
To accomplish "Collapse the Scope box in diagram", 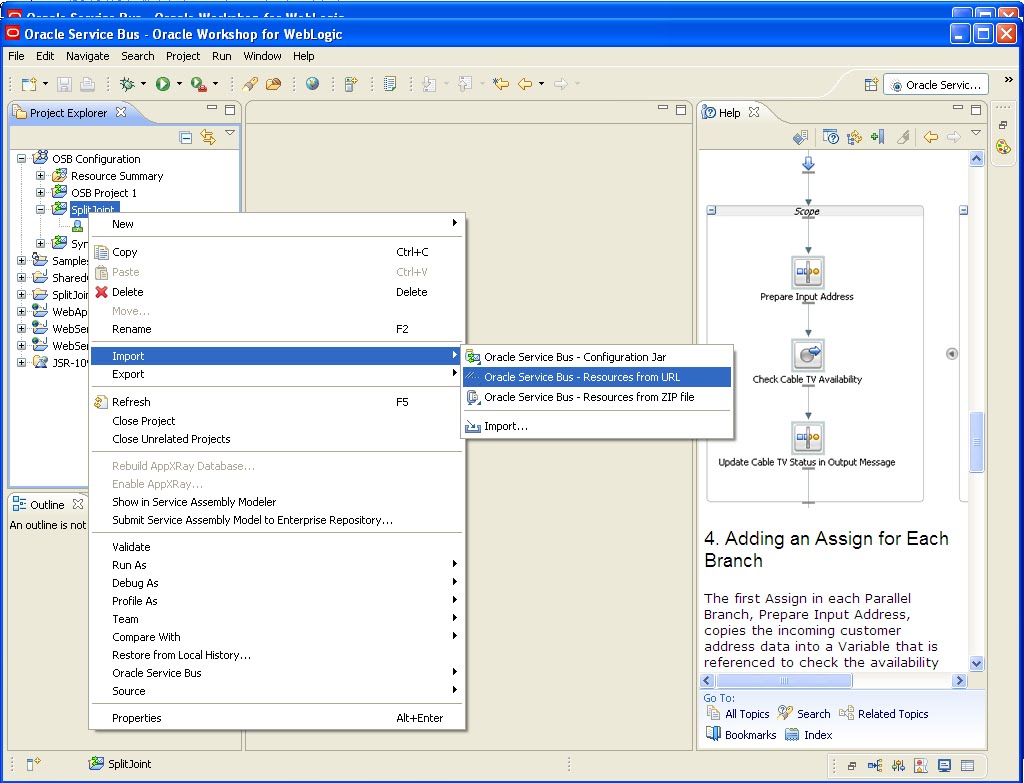I will point(712,210).
